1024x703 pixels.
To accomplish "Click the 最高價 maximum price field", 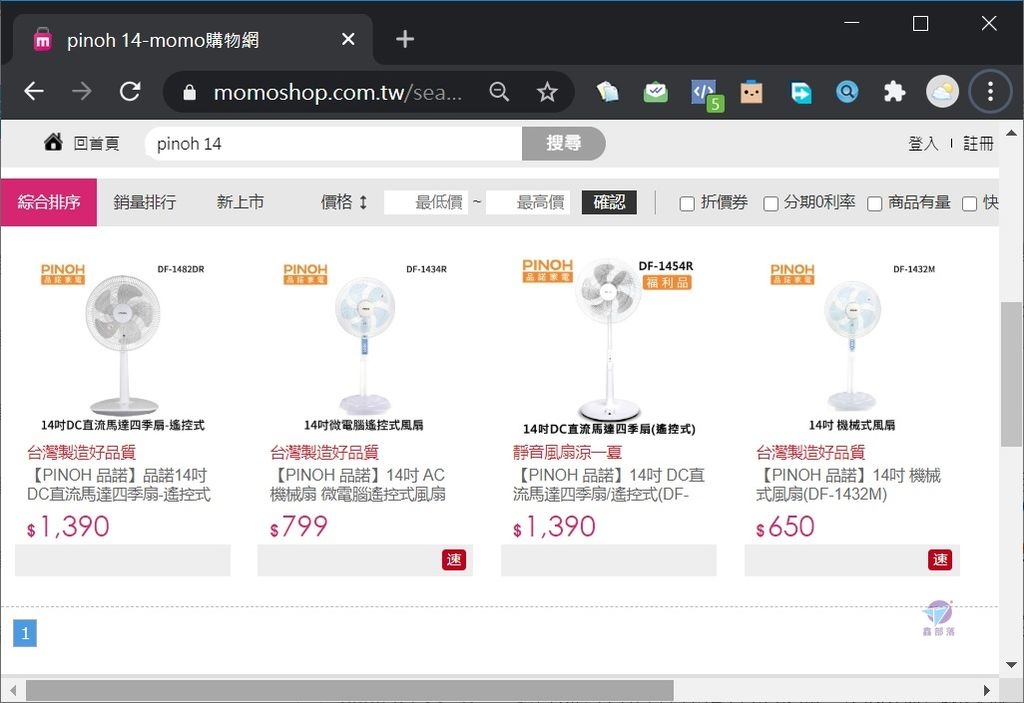I will [528, 203].
